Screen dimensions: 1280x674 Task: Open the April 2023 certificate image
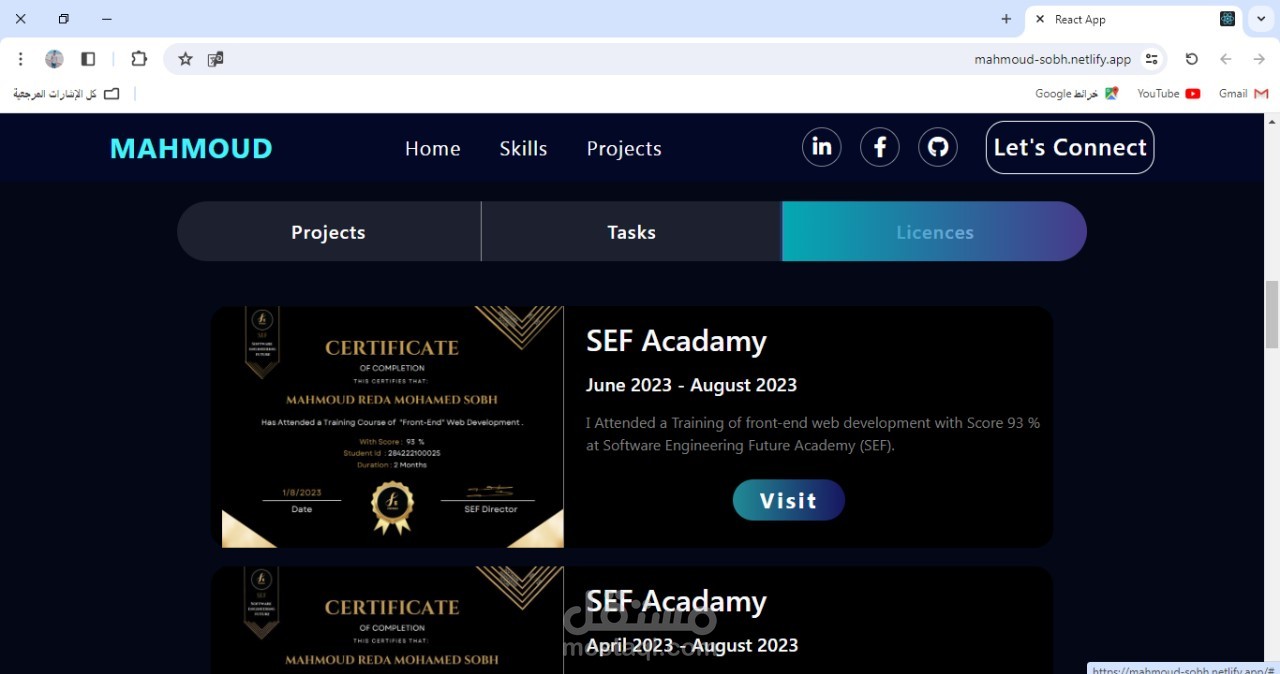pos(392,620)
